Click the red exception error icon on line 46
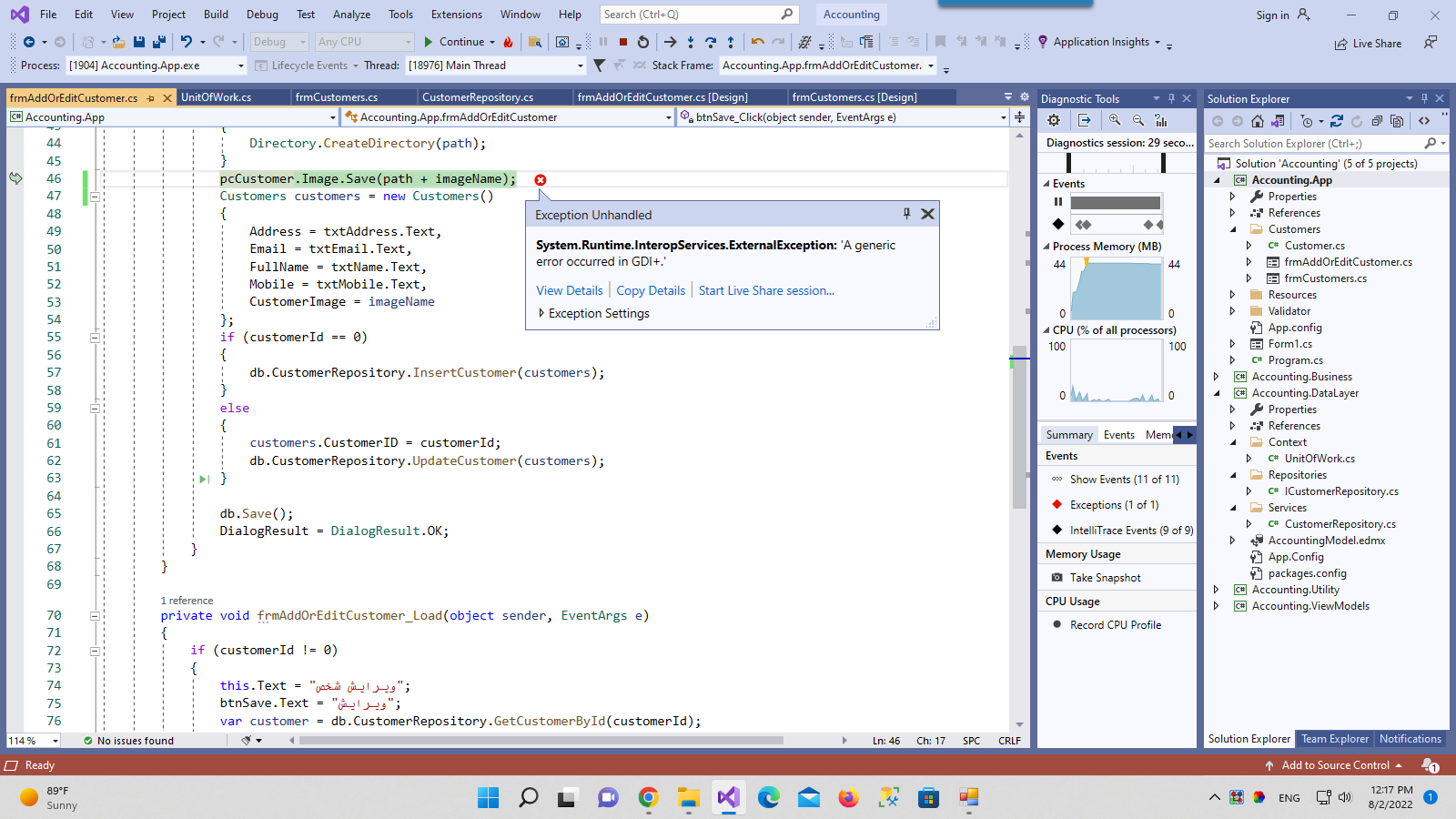Image resolution: width=1456 pixels, height=819 pixels. tap(541, 180)
